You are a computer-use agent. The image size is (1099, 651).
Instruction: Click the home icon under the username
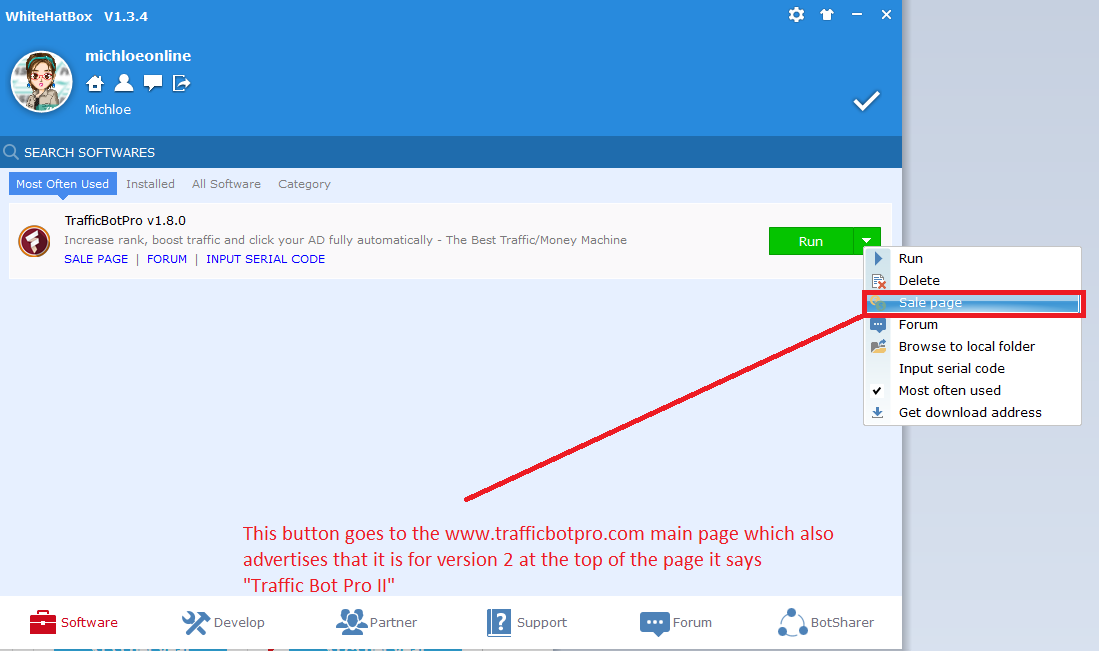[x=94, y=83]
